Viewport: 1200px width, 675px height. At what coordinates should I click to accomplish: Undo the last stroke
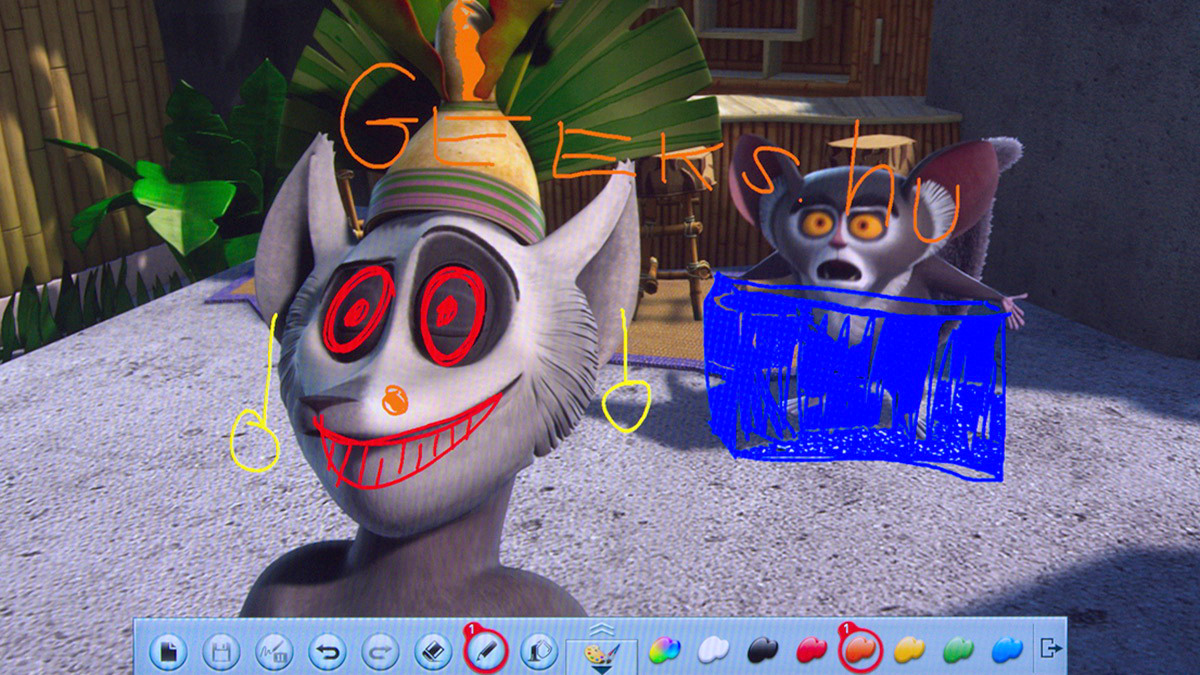(x=326, y=652)
